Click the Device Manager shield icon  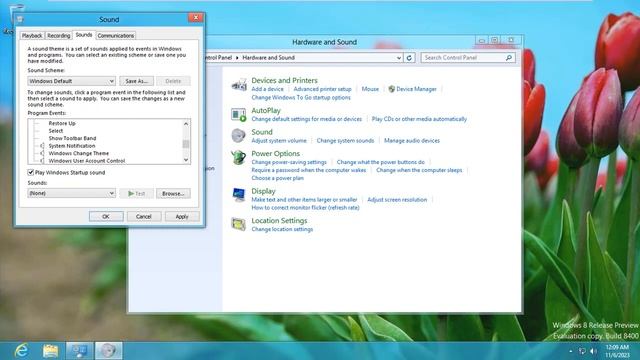[x=391, y=89]
